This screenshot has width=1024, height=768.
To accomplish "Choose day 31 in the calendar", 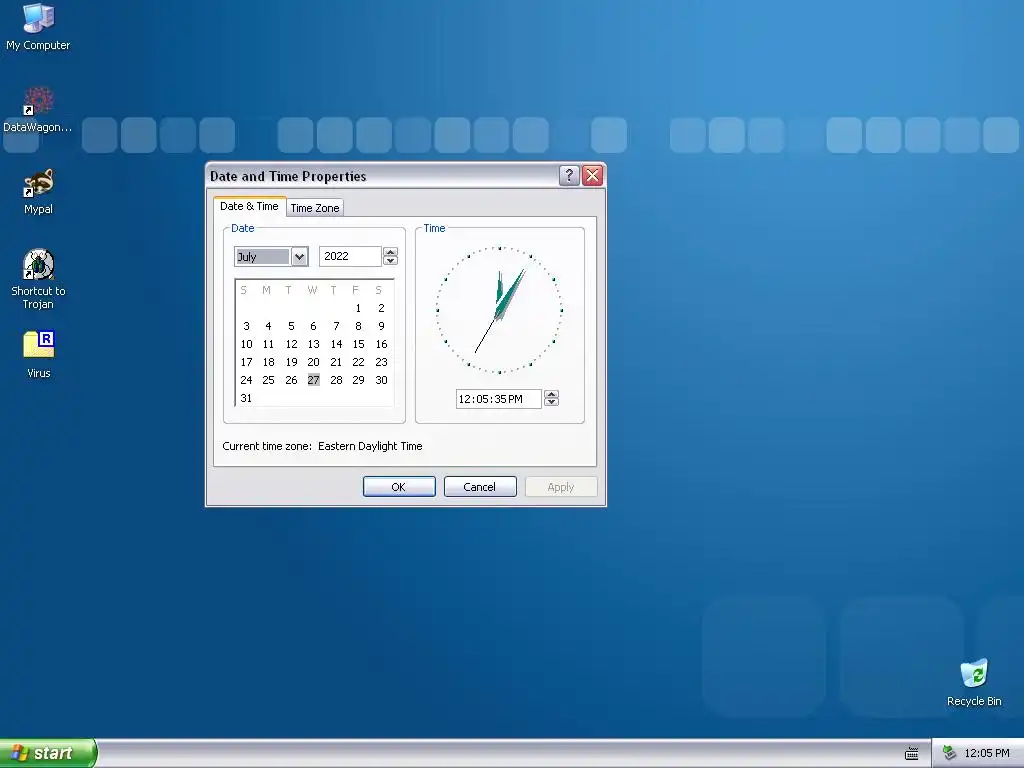I will coord(246,398).
